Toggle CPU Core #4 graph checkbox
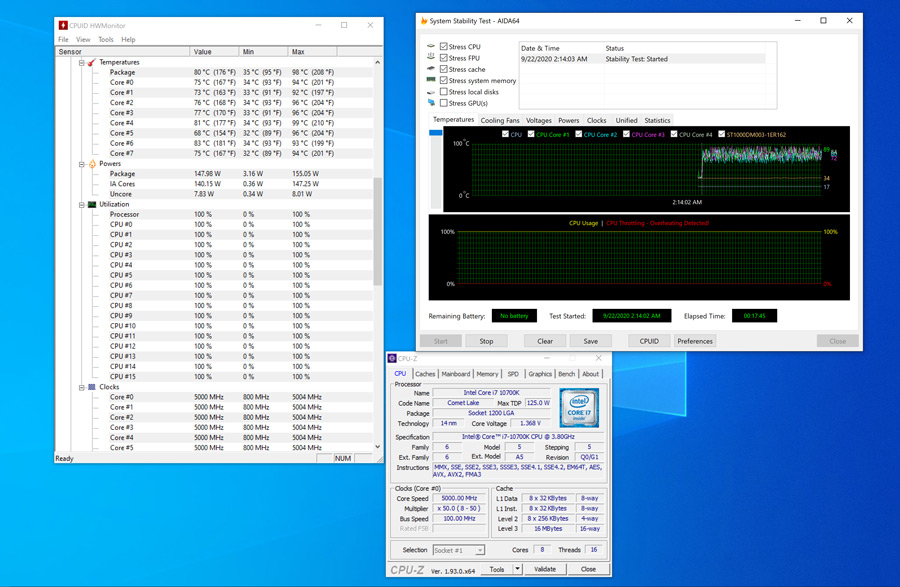The height and width of the screenshot is (587, 900). click(674, 134)
